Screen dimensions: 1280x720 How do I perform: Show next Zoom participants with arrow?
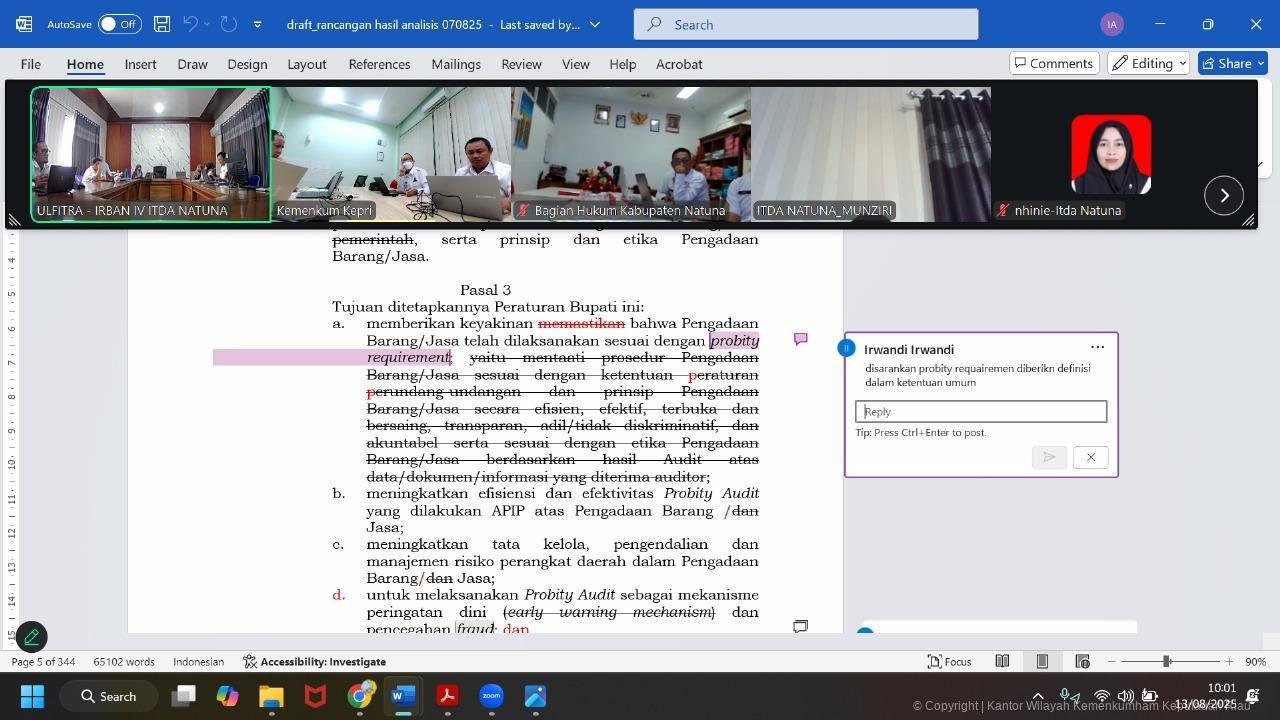pyautogui.click(x=1224, y=195)
